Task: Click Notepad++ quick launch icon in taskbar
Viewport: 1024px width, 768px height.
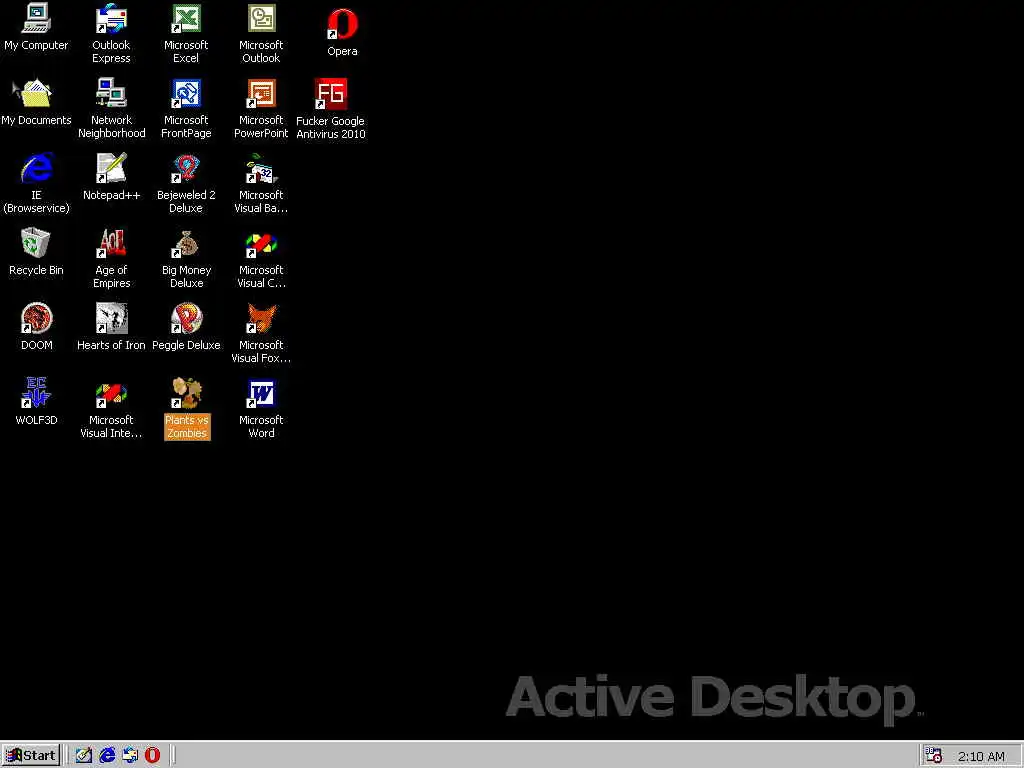Action: pyautogui.click(x=84, y=755)
